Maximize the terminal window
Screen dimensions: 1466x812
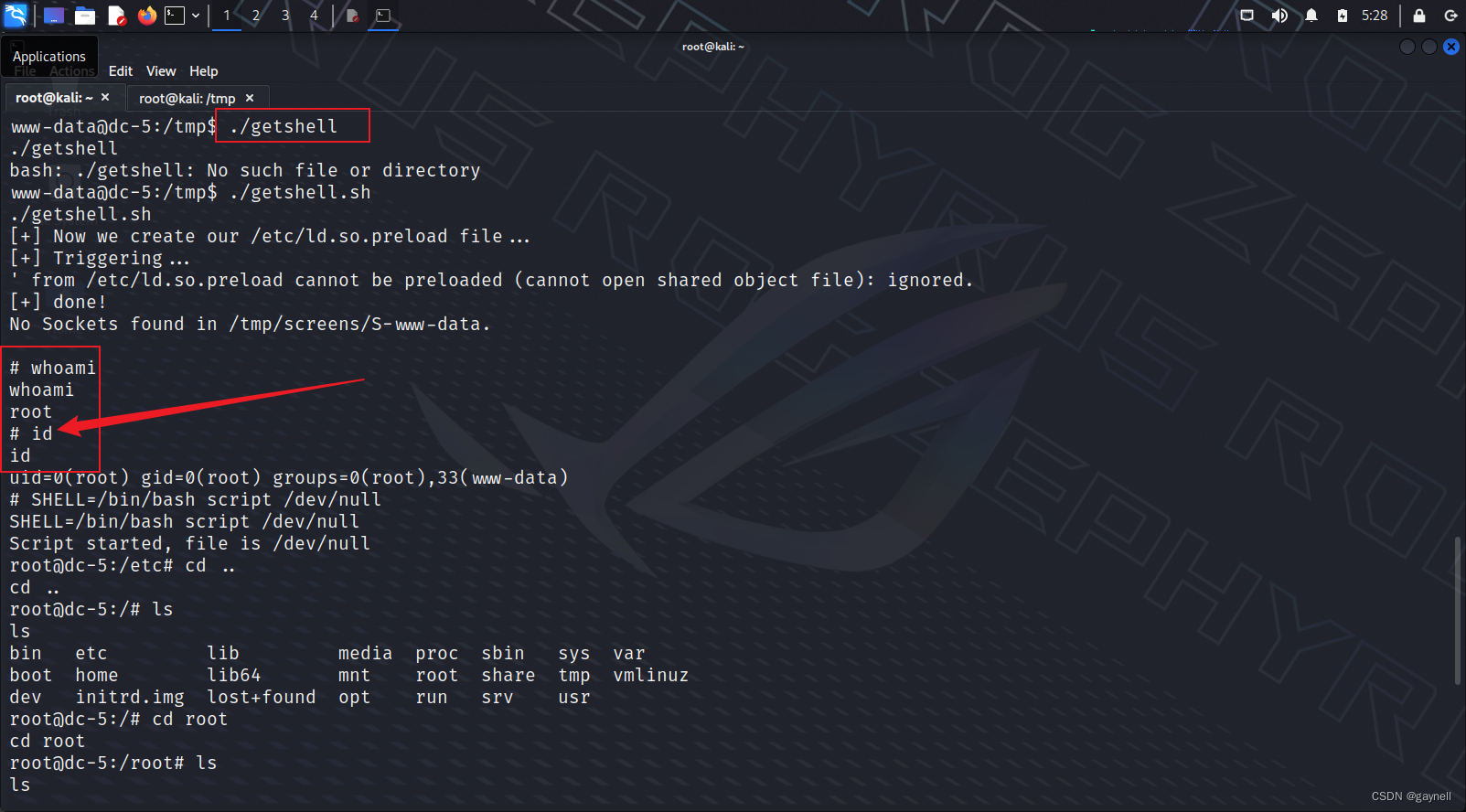point(1429,47)
